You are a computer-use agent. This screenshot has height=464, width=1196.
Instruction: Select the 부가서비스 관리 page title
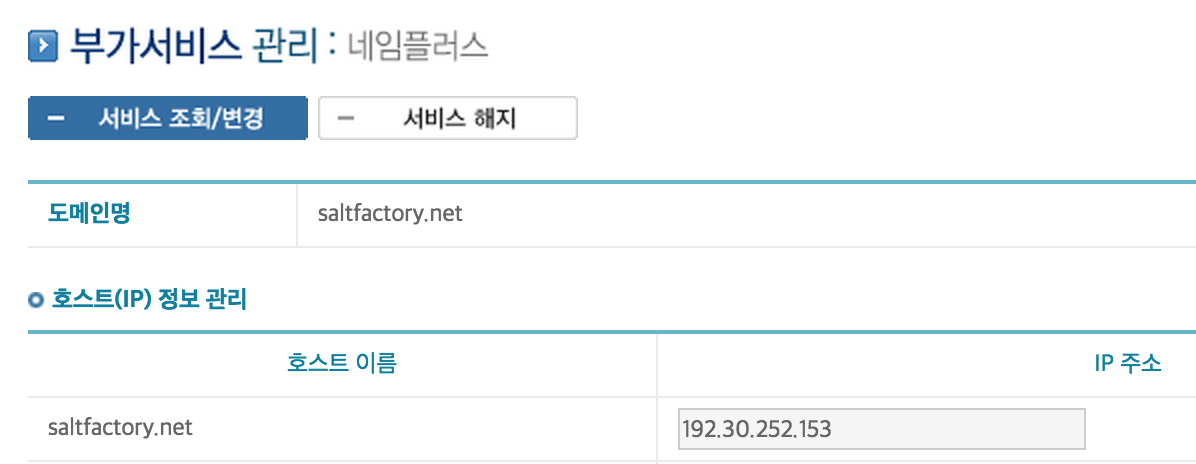point(193,46)
